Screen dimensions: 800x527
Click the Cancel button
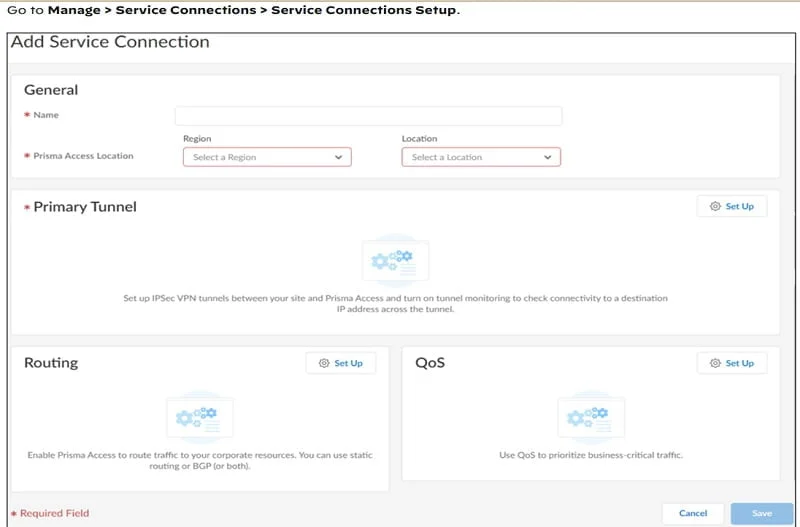(693, 513)
